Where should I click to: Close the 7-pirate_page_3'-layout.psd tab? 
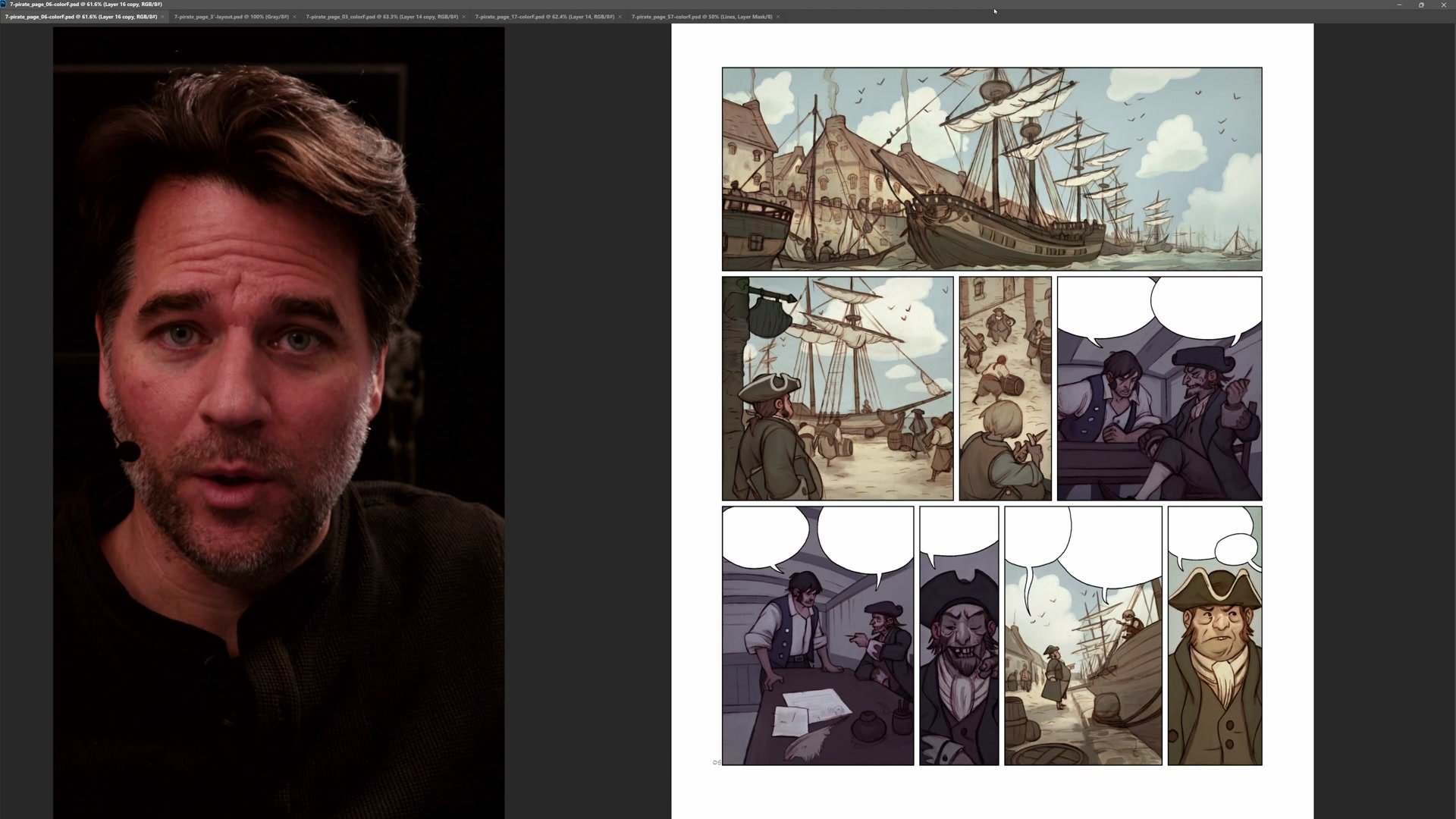(294, 17)
